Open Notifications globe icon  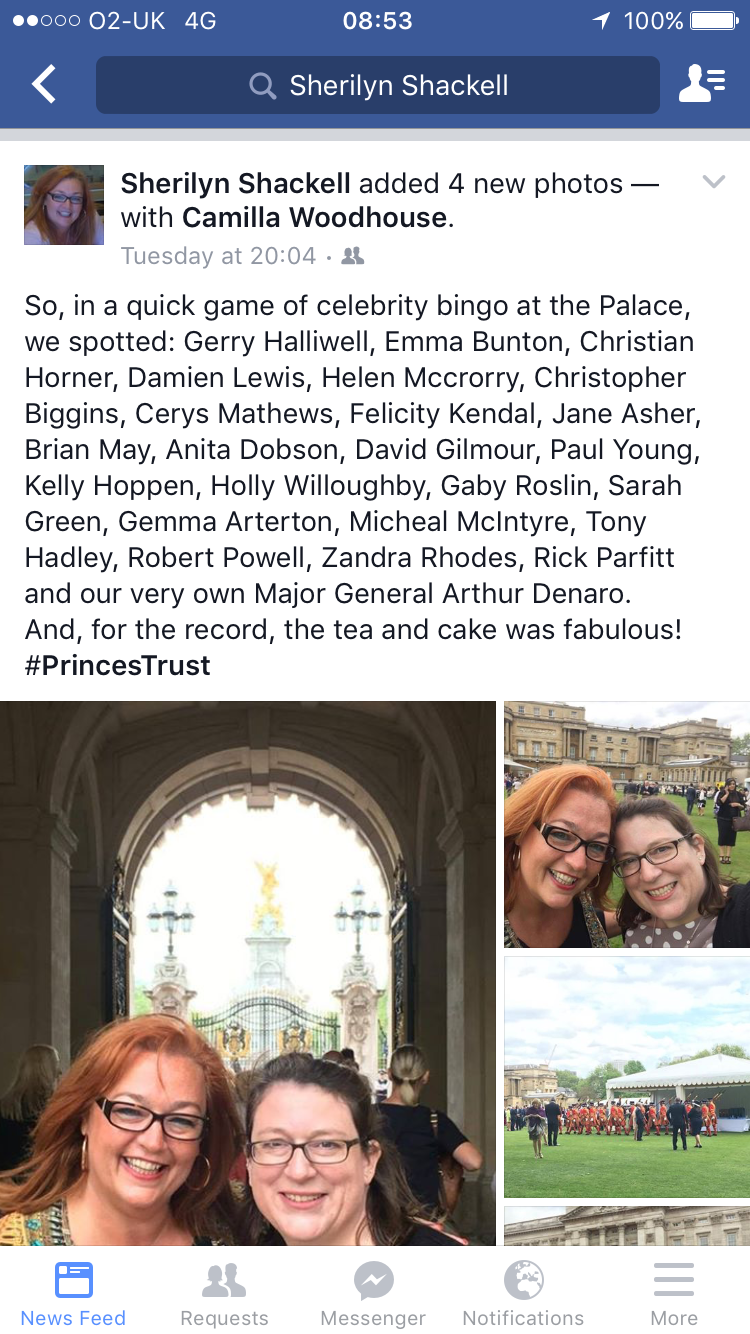pos(523,1280)
